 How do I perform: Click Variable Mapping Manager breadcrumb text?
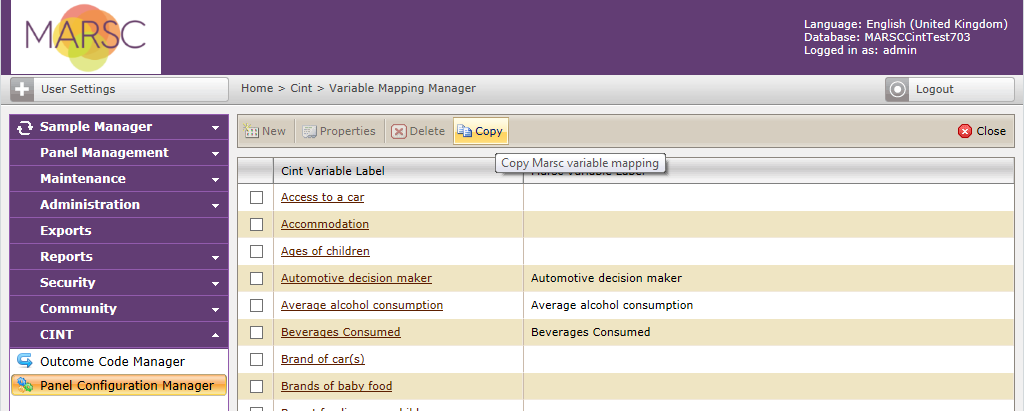click(x=402, y=88)
